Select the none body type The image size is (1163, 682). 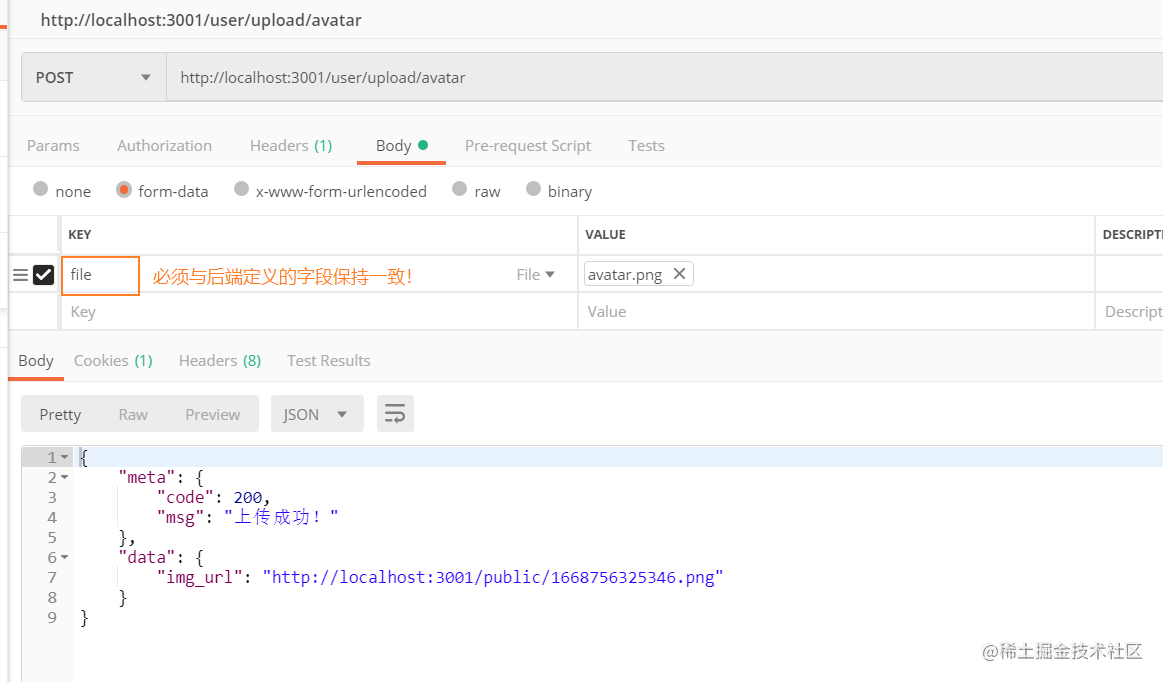41,189
